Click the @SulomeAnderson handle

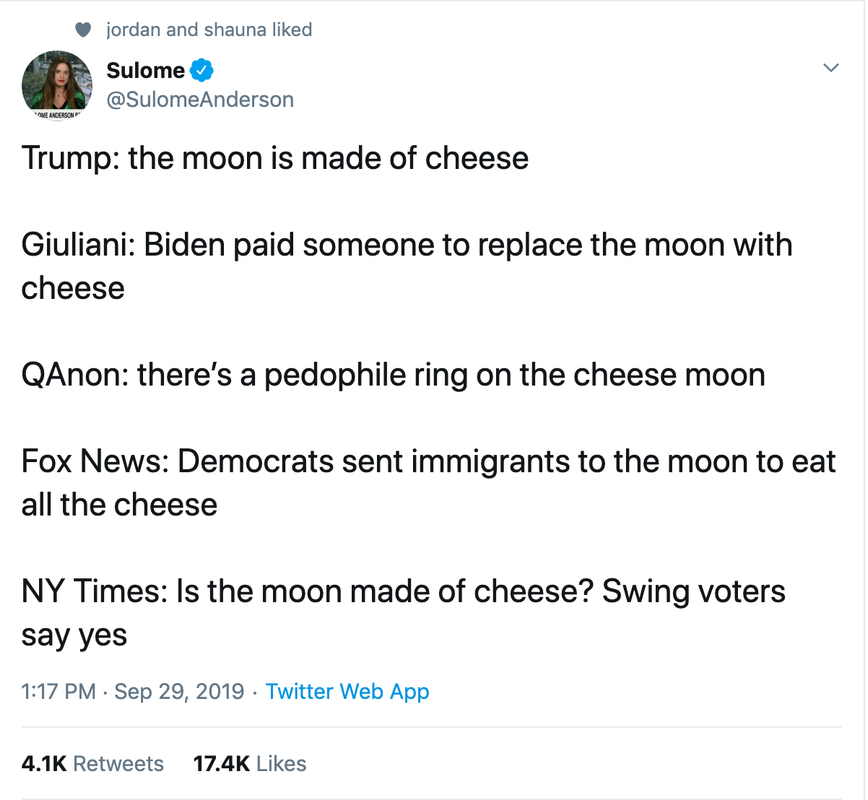[200, 99]
